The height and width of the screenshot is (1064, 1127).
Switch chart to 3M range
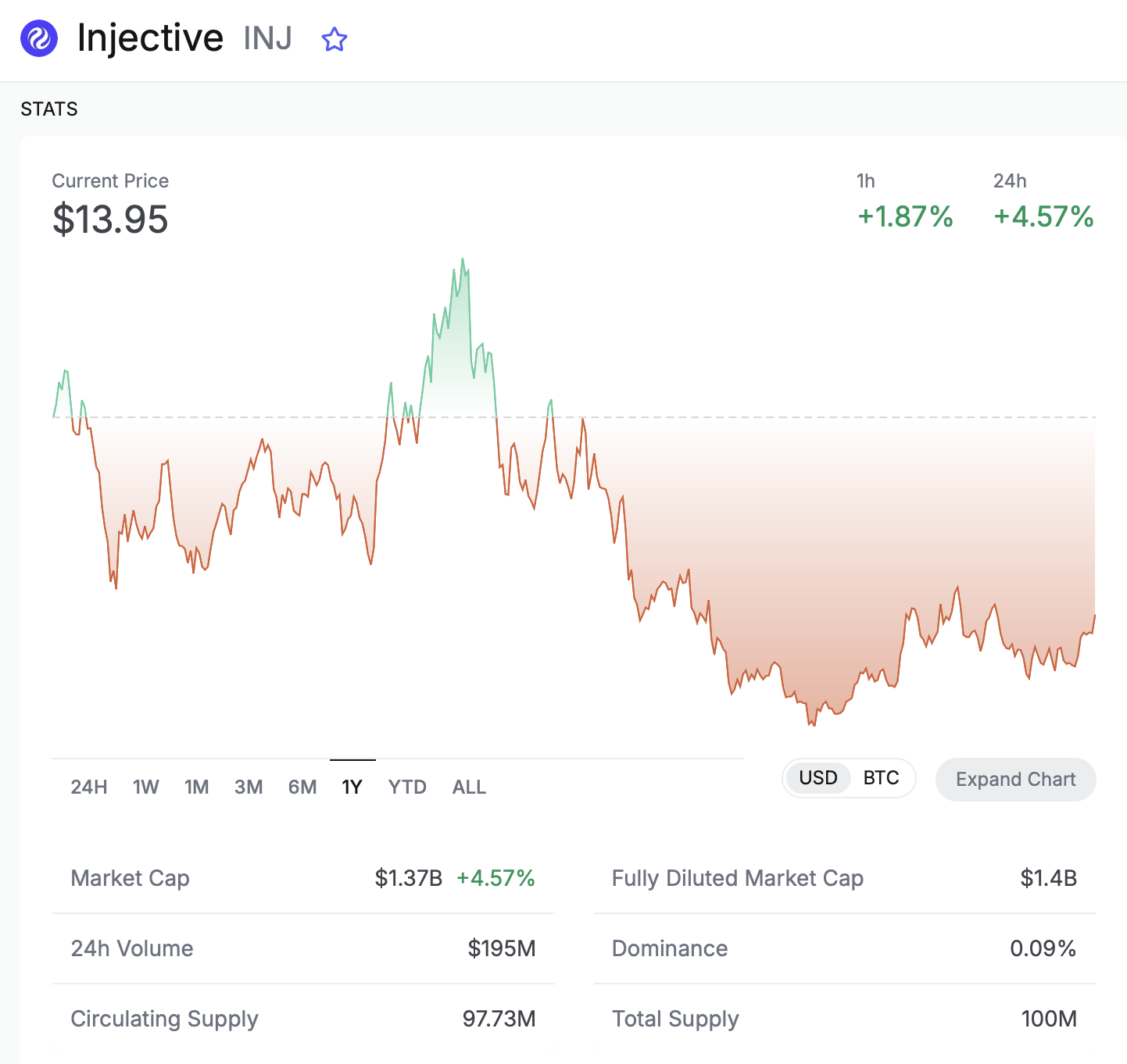pos(249,787)
